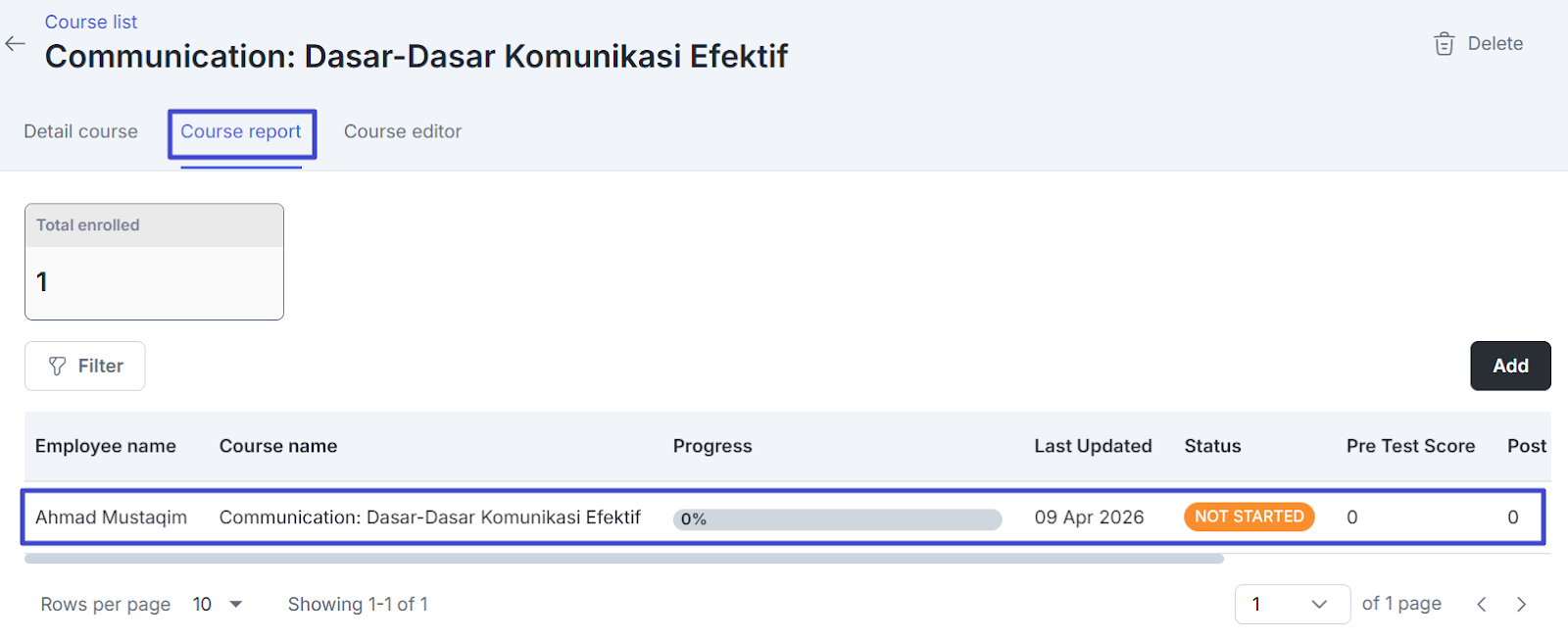The height and width of the screenshot is (640, 1568).
Task: Click the funnel icon in Filter
Action: [58, 366]
